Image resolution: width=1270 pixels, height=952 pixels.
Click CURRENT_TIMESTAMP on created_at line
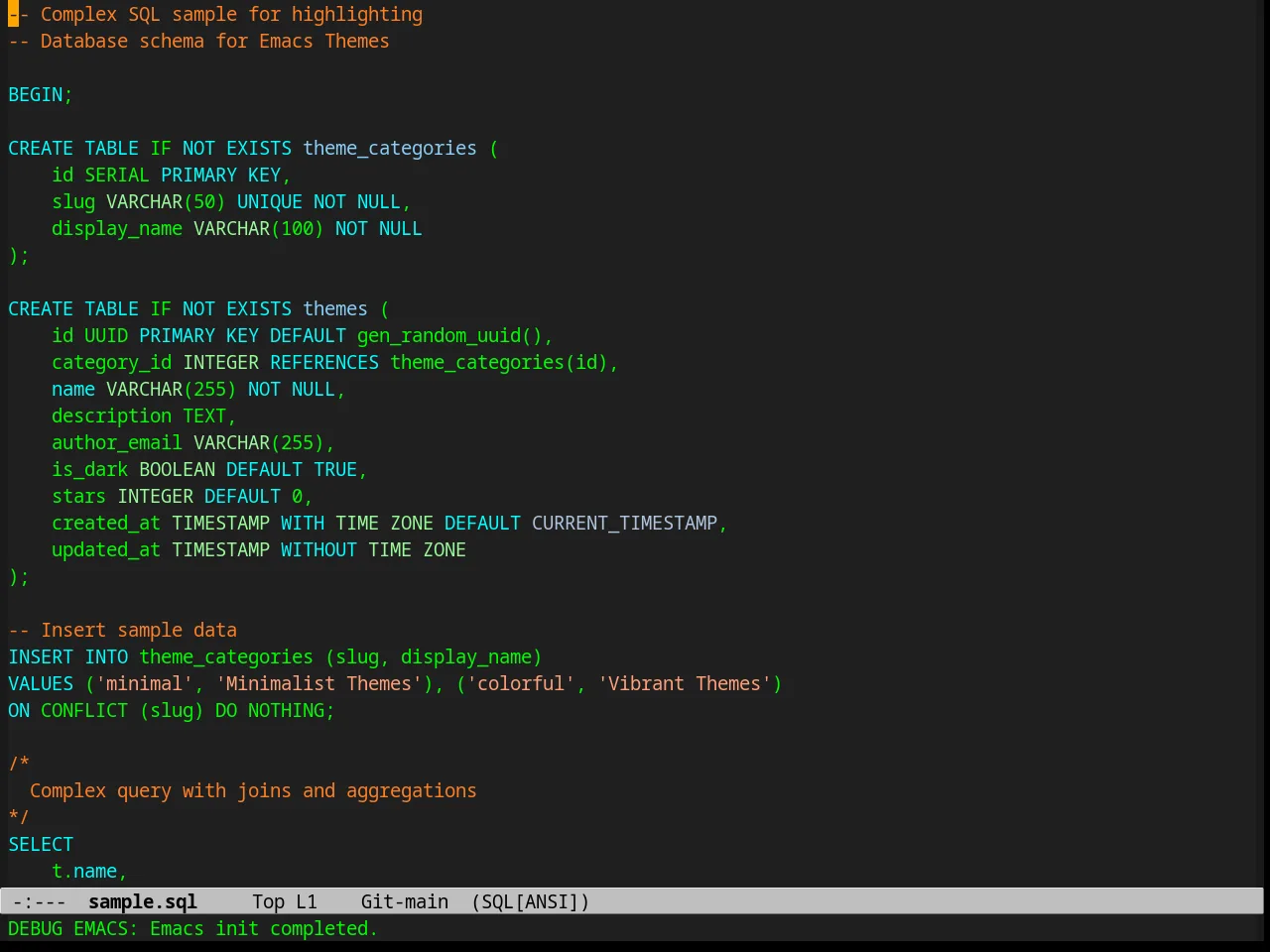(x=624, y=523)
